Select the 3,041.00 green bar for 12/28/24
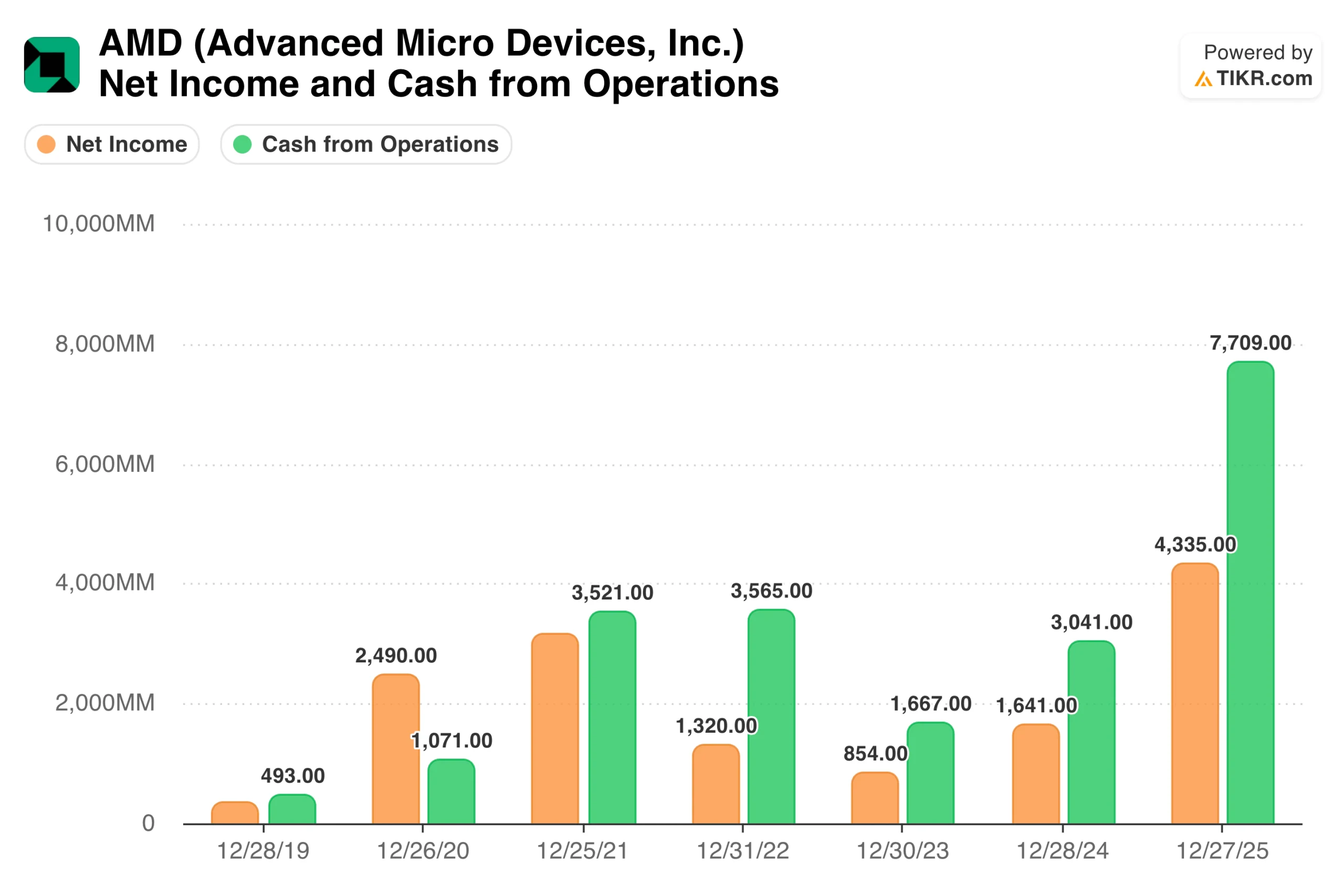Viewport: 1344px width, 896px height. (1091, 733)
